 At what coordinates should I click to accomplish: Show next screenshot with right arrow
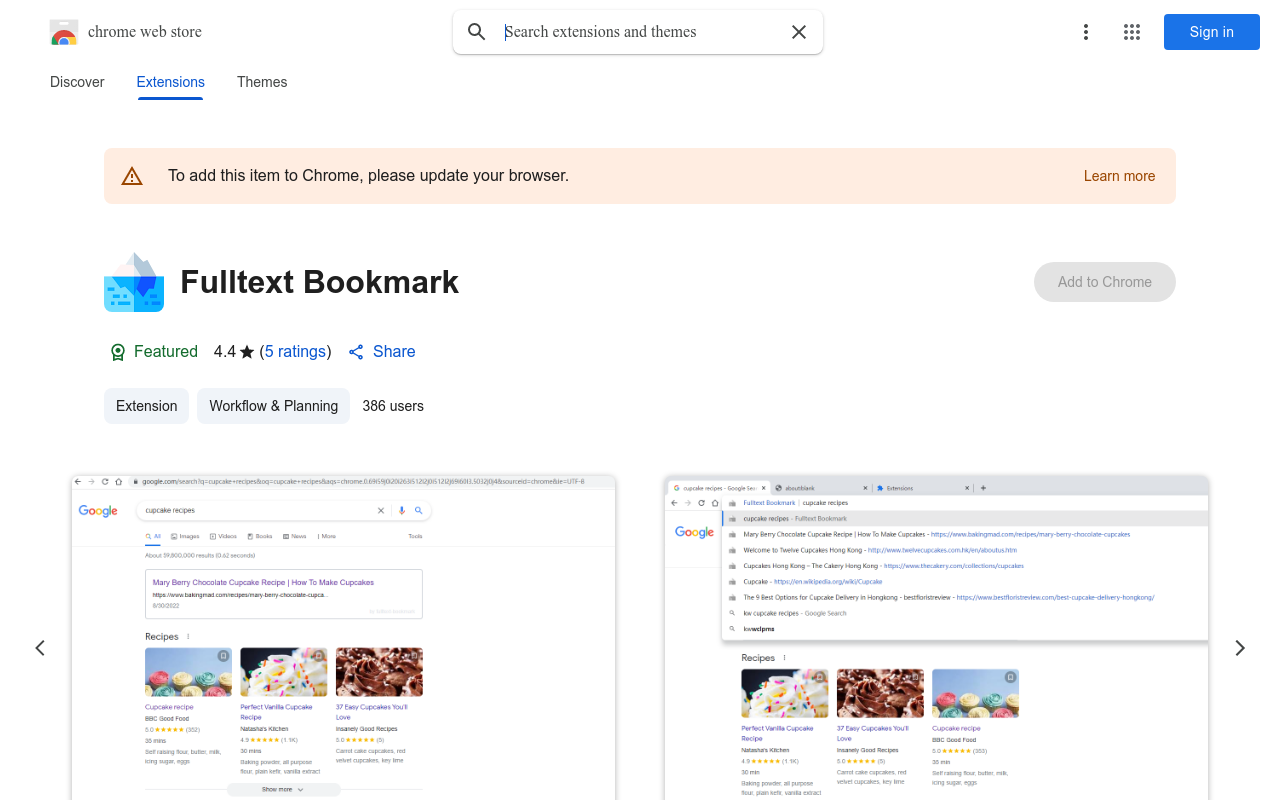coord(1240,648)
